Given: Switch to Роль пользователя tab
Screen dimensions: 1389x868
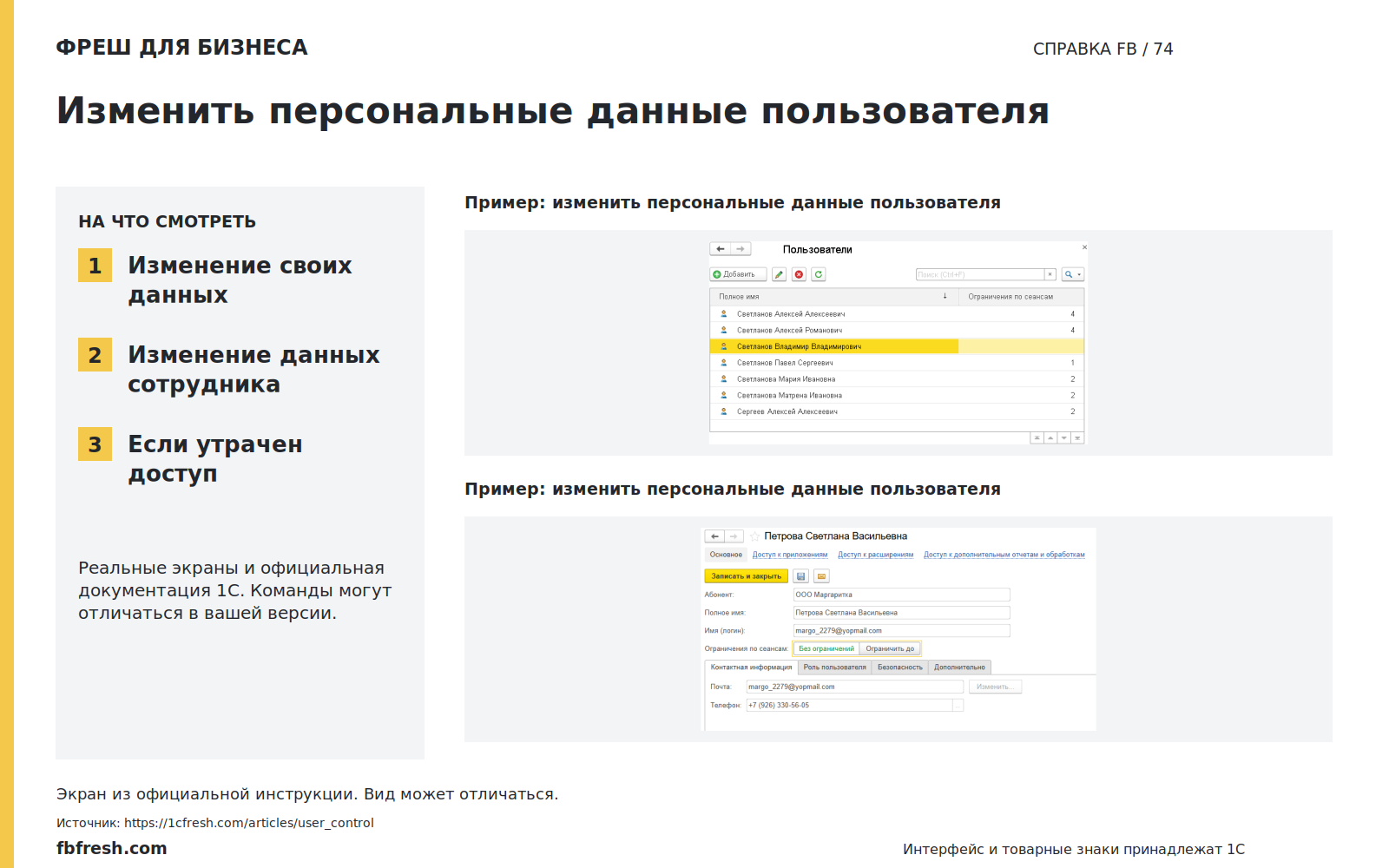Looking at the screenshot, I should [x=834, y=667].
